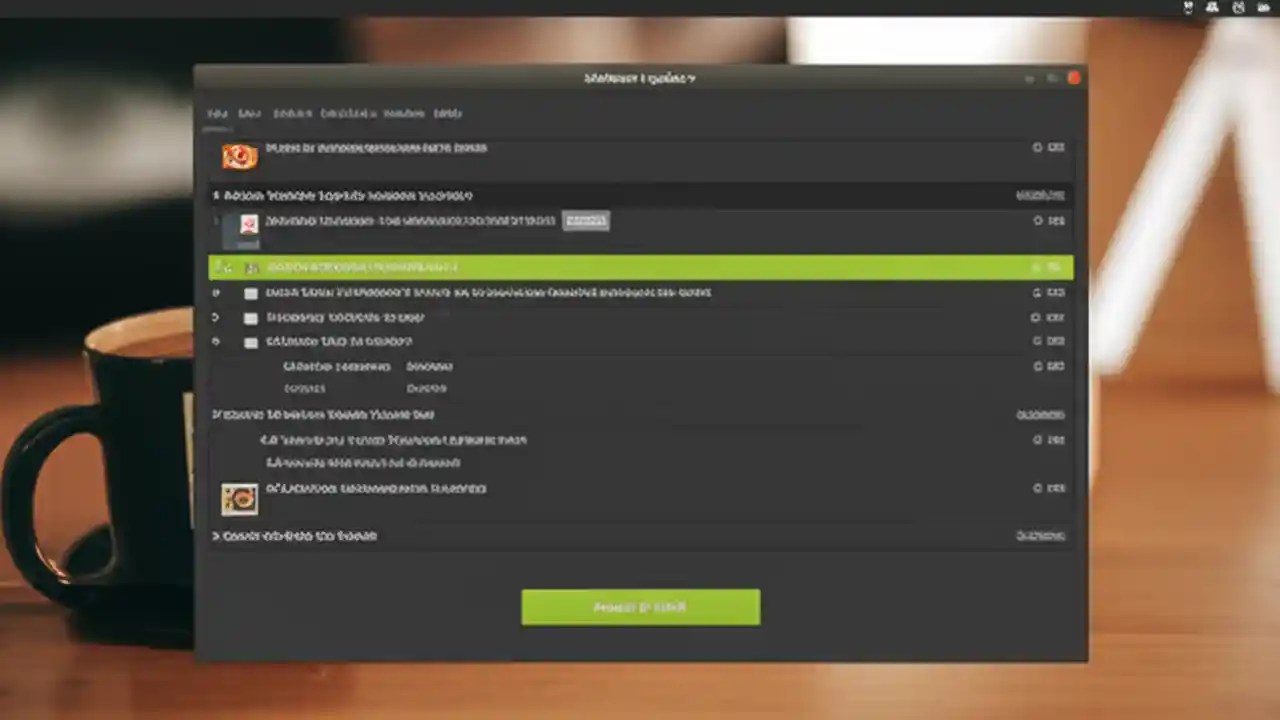Click the notification icon in the top-right system tray
The height and width of the screenshot is (720, 1280).
(1188, 8)
